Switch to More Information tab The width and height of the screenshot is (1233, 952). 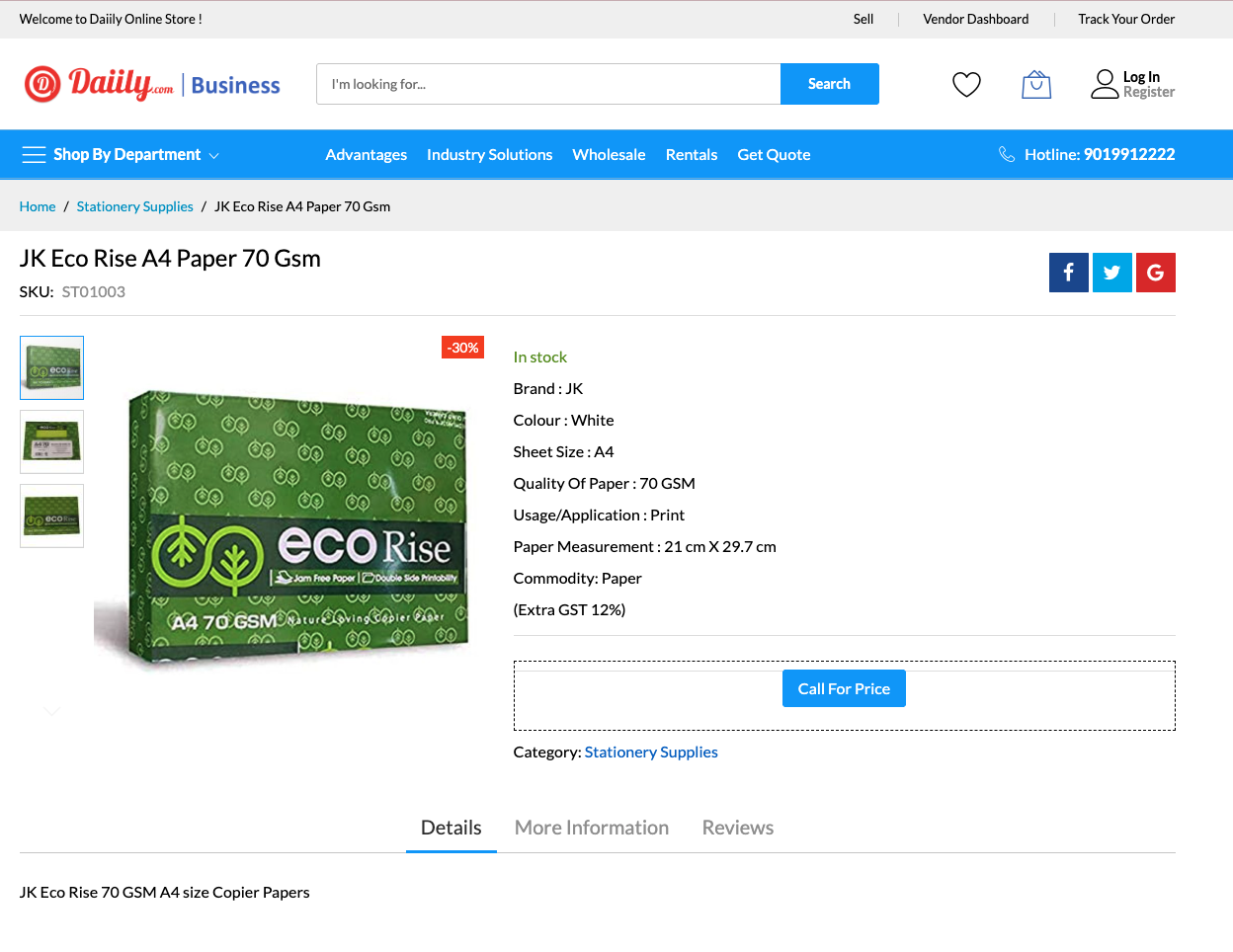point(592,828)
